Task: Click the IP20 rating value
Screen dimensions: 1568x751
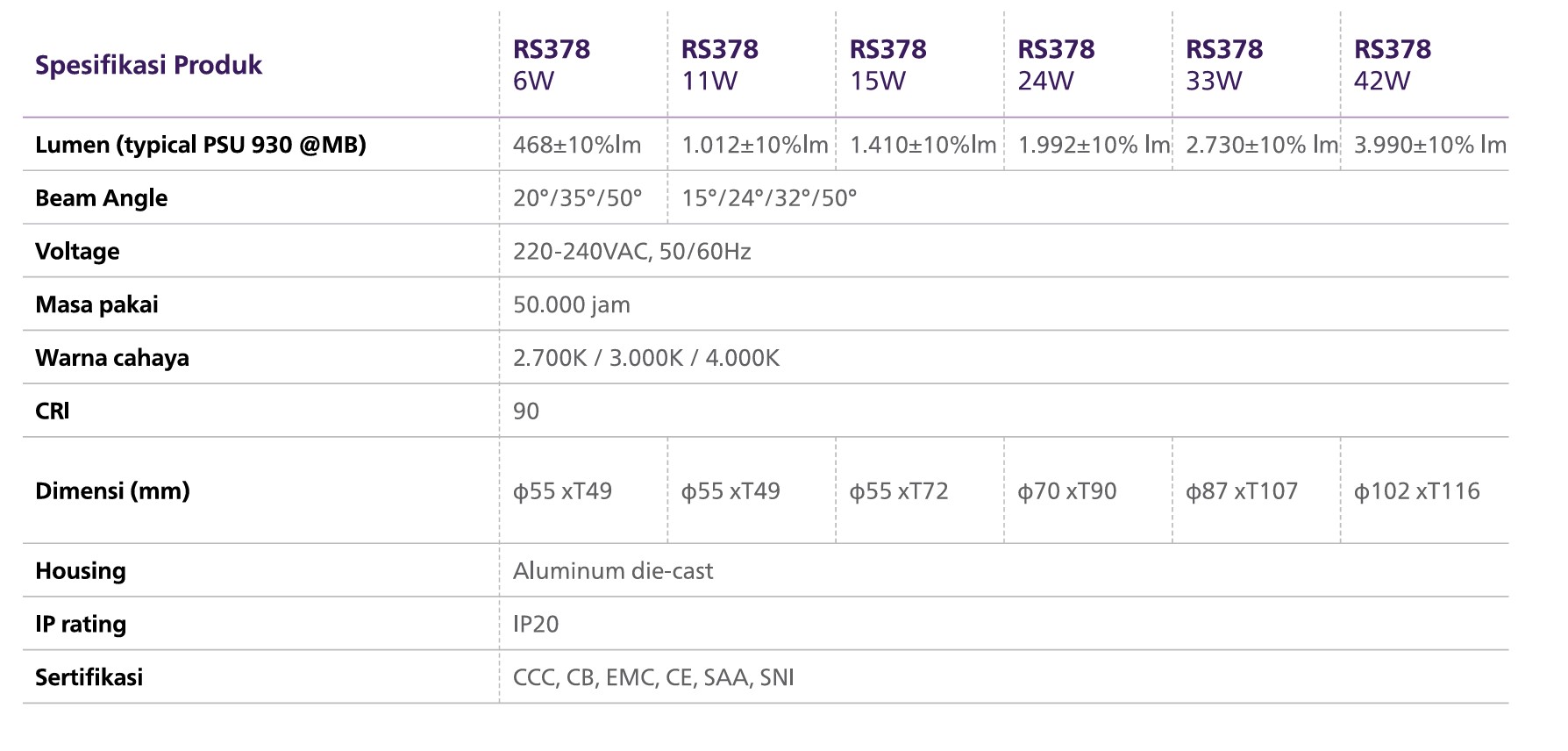Action: (x=536, y=625)
